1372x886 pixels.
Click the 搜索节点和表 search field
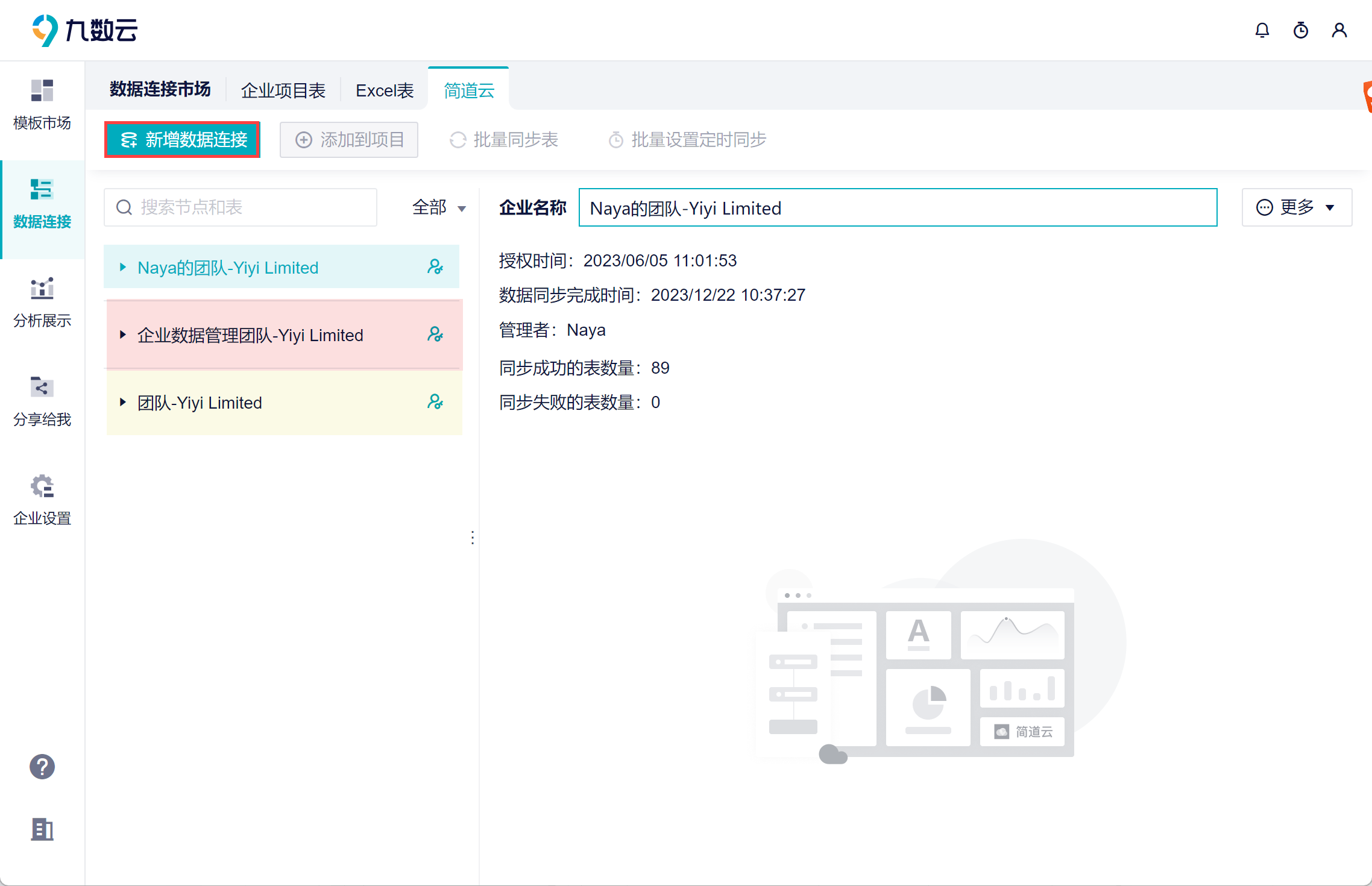point(241,208)
